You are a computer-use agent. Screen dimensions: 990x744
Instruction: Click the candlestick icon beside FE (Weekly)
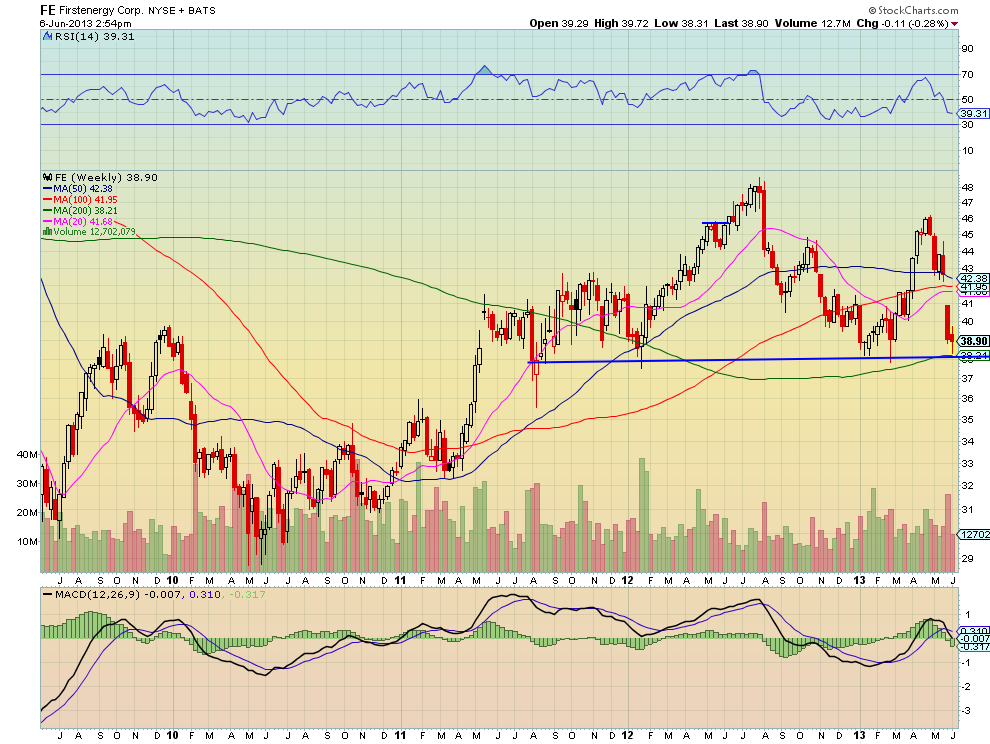[x=47, y=177]
